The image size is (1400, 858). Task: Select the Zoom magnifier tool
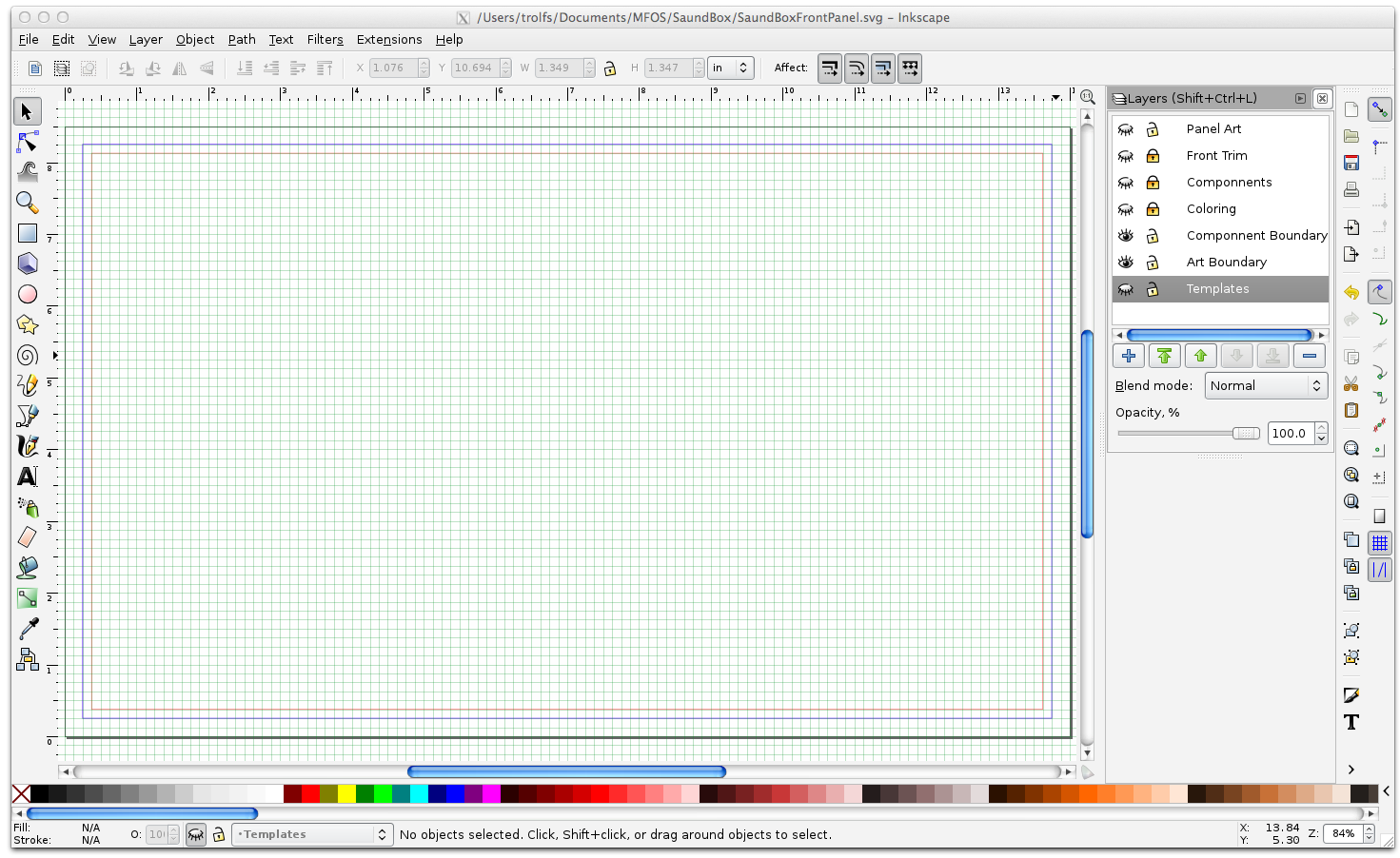click(x=28, y=203)
